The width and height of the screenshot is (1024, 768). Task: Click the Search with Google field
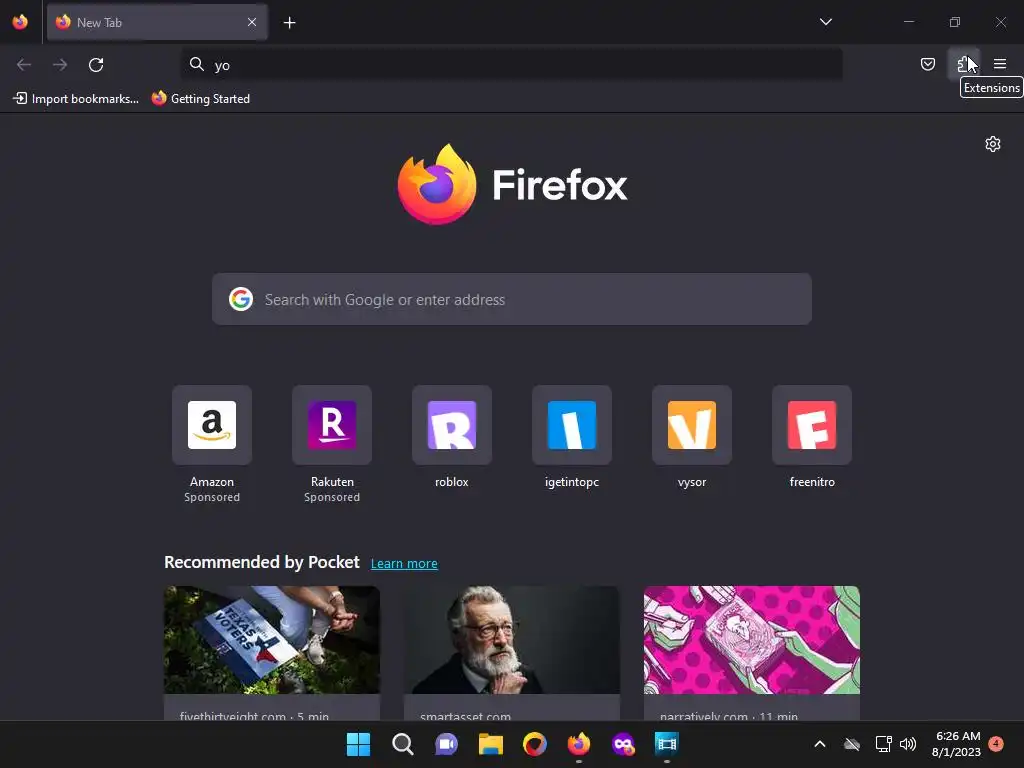[512, 299]
